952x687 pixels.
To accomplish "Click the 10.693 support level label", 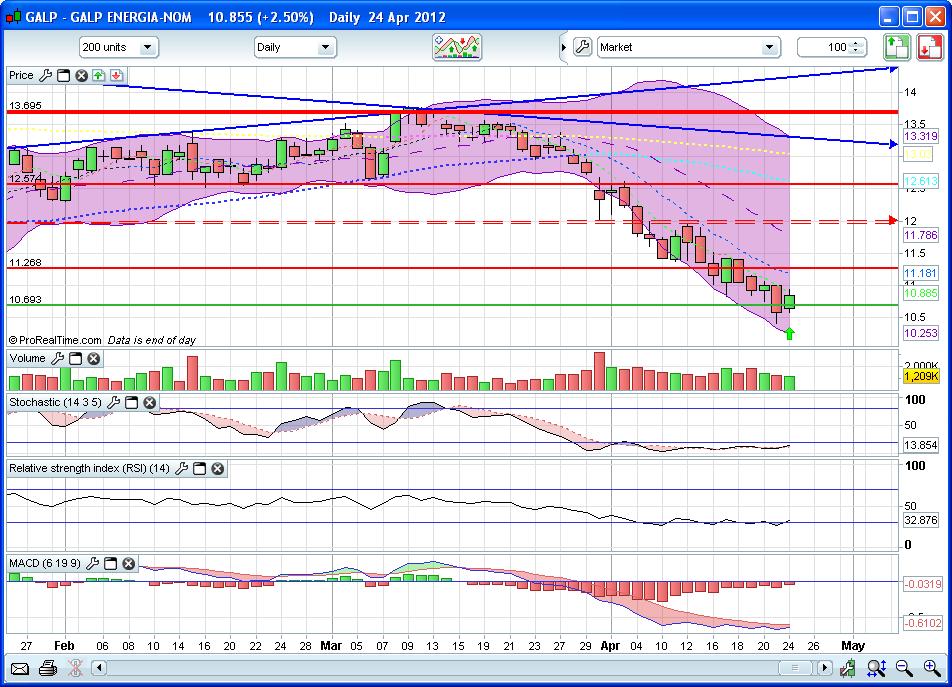I will [25, 299].
